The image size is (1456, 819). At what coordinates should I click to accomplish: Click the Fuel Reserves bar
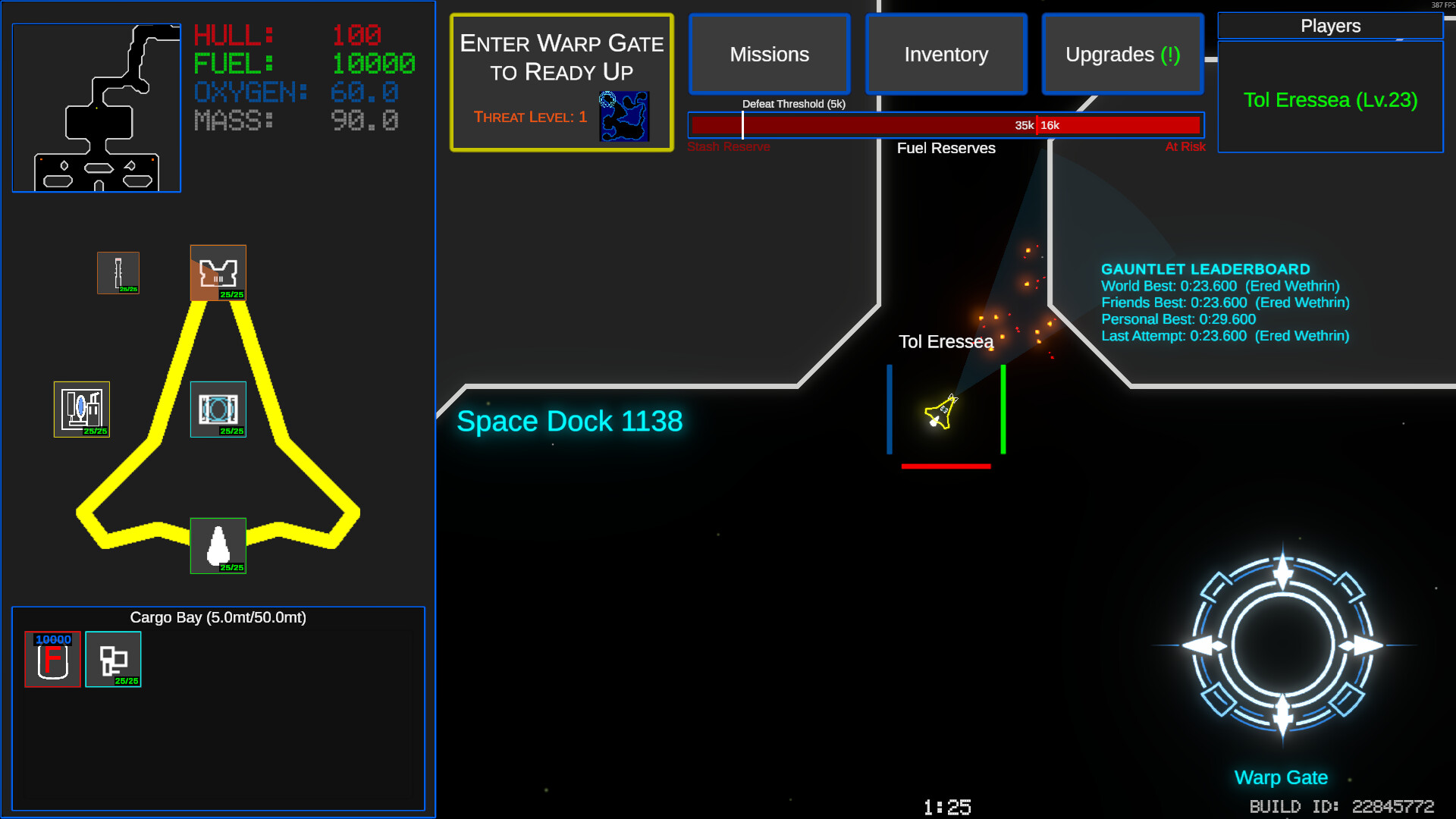pos(946,125)
